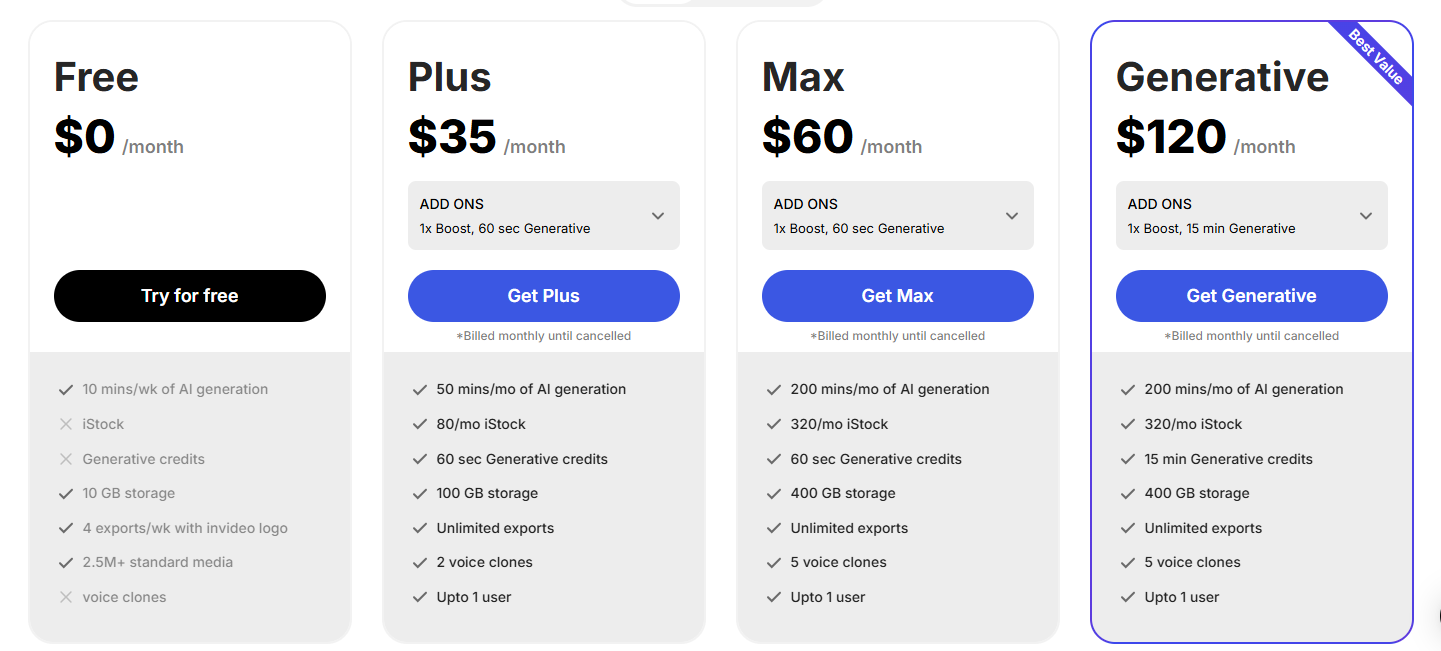Screen dimensions: 1441x651
Task: Click the Plus plan title
Action: click(450, 77)
